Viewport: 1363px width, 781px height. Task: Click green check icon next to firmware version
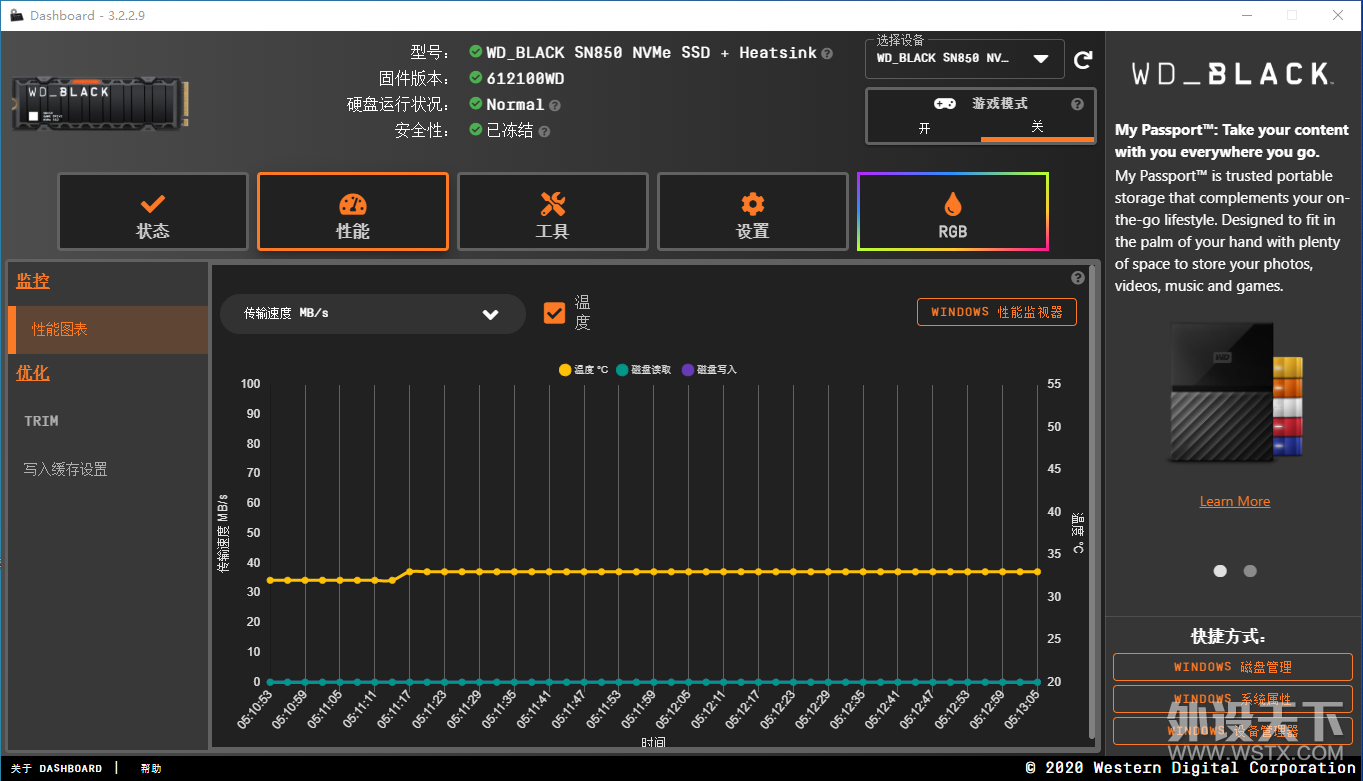[476, 78]
